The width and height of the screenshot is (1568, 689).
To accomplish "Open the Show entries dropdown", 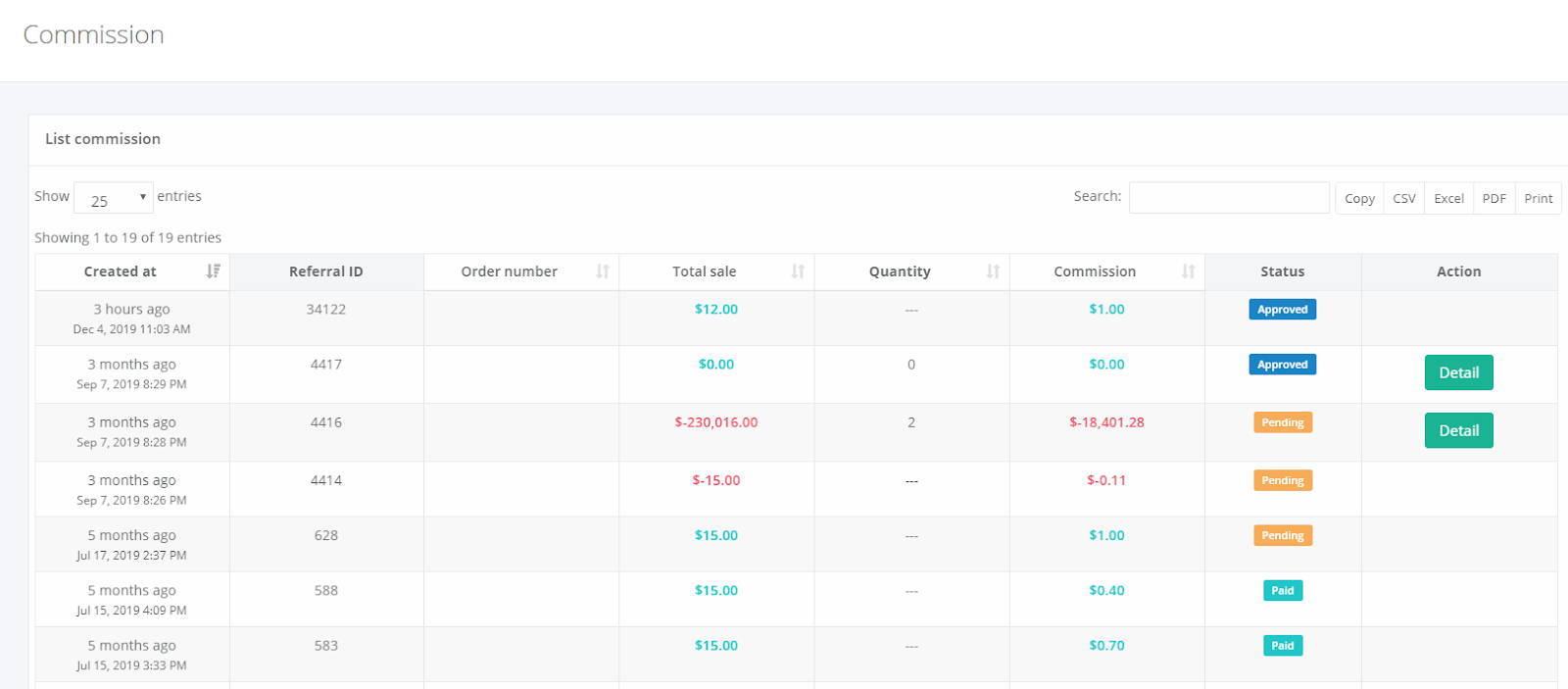I will (x=114, y=198).
